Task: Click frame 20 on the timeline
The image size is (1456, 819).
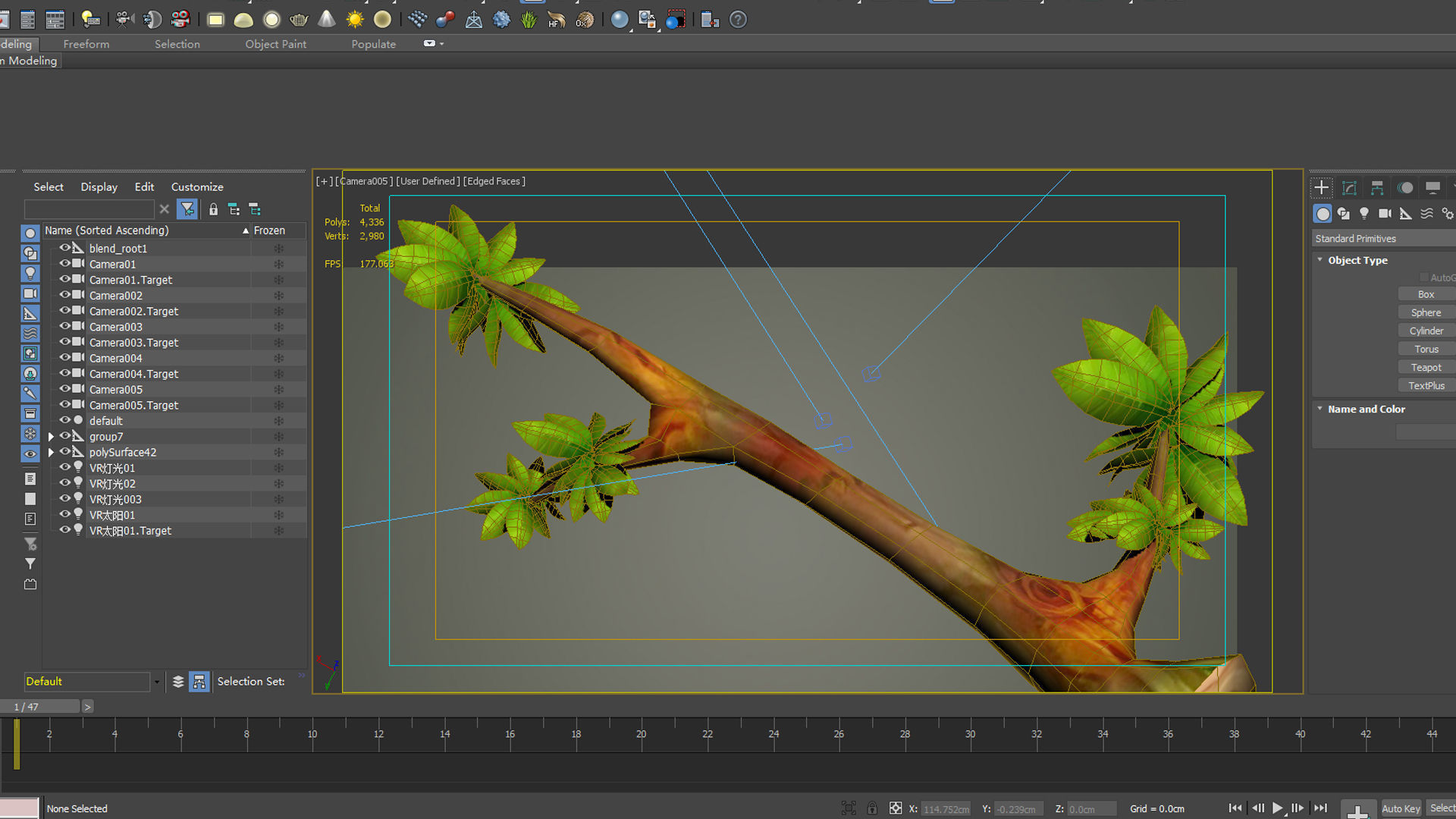Action: point(642,734)
